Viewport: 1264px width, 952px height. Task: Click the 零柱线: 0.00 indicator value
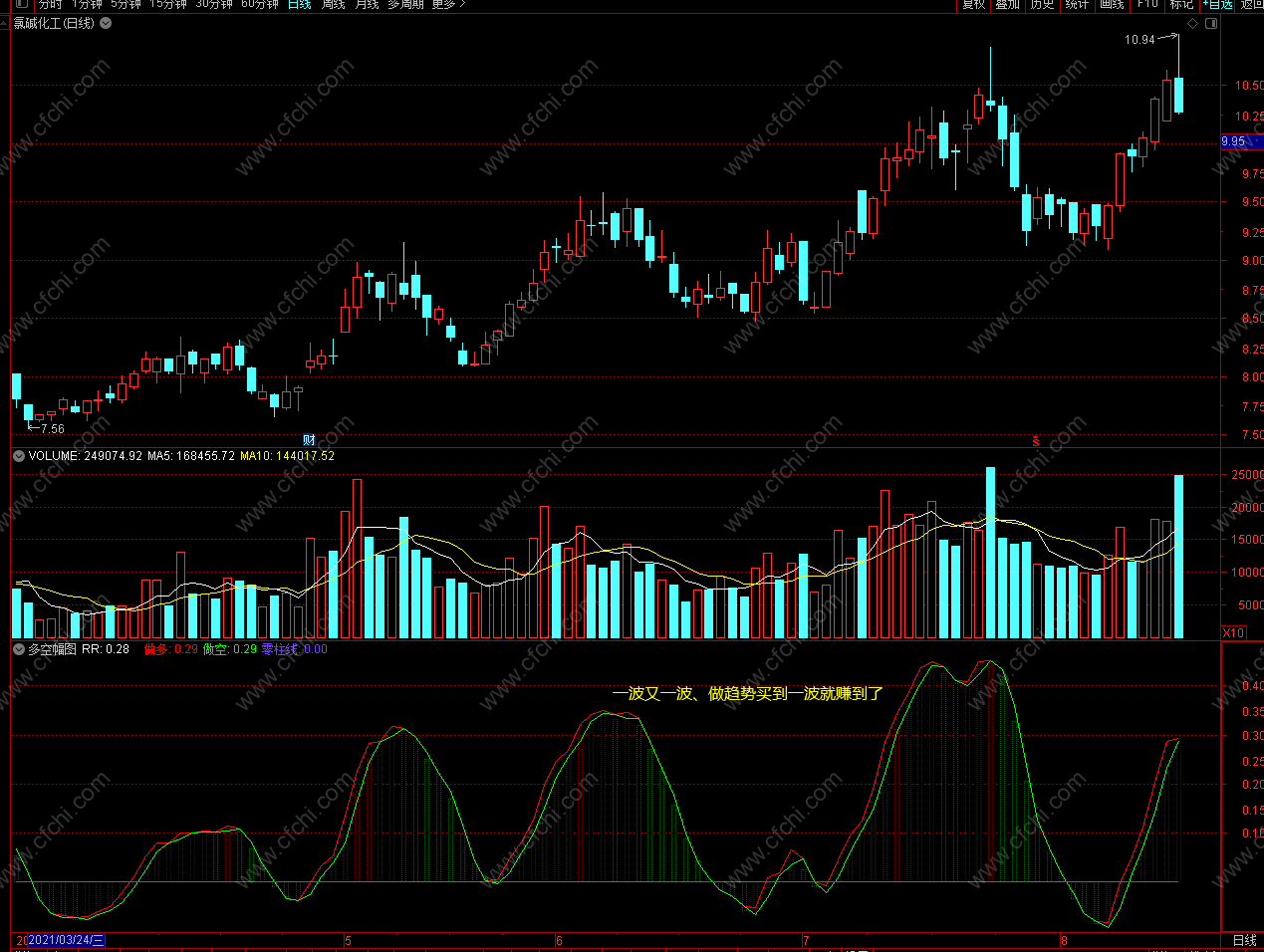(x=295, y=649)
